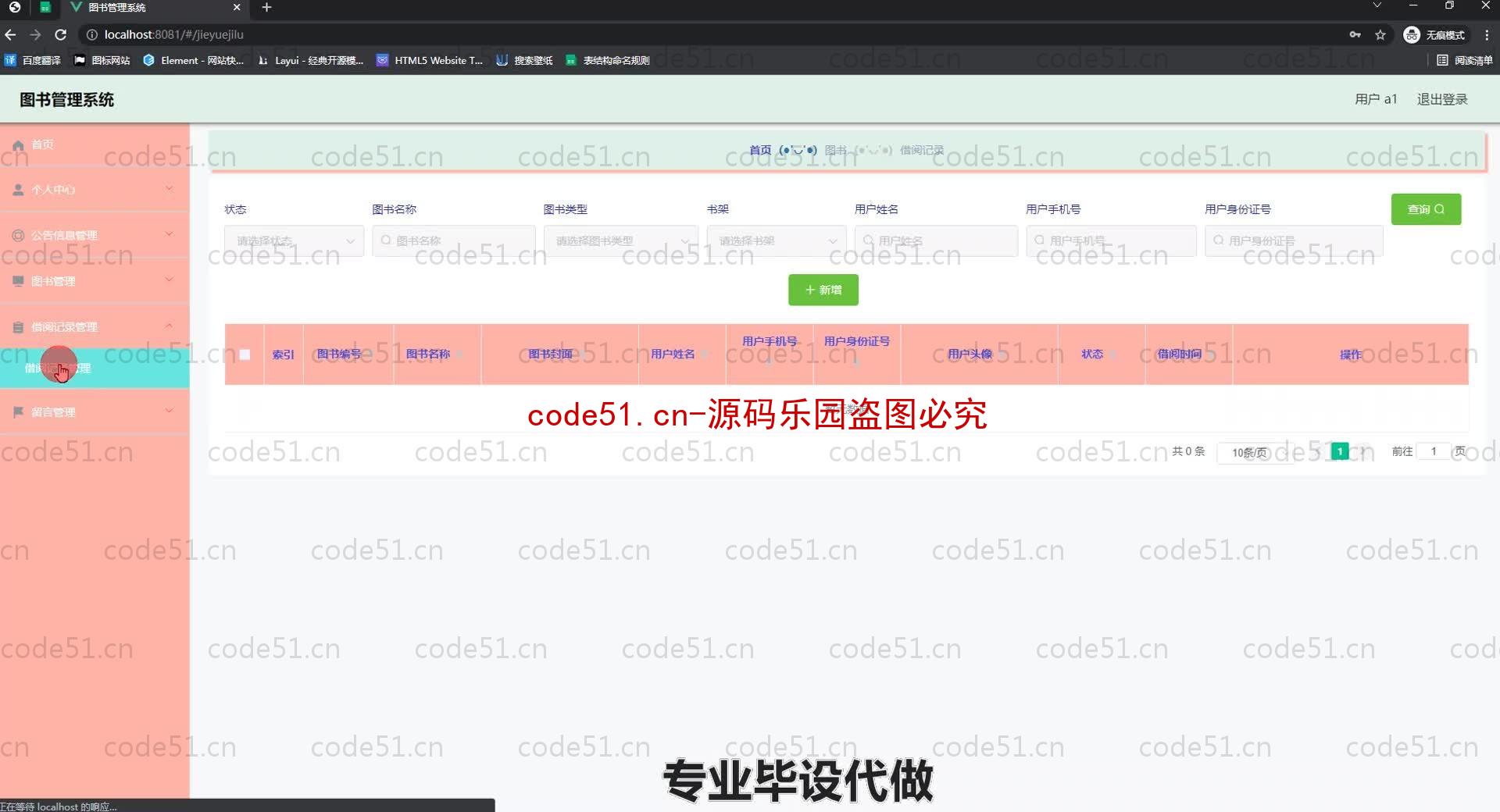Image resolution: width=1500 pixels, height=812 pixels.
Task: Click the 借阅记录 breadcrumb item
Action: coord(922,150)
